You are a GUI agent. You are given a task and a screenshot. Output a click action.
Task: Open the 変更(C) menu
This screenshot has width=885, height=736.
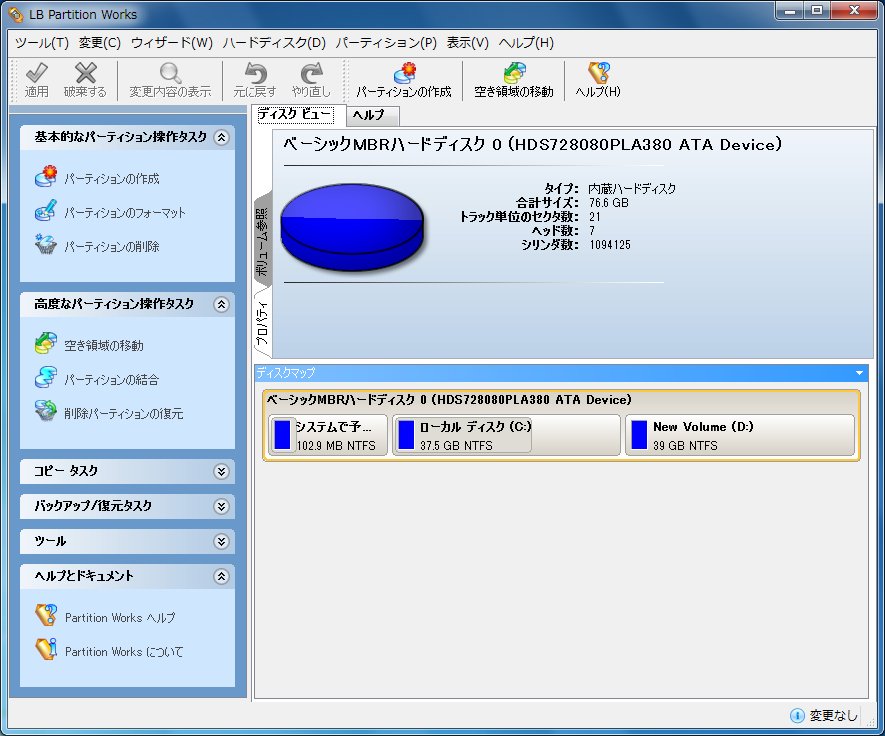[x=100, y=43]
